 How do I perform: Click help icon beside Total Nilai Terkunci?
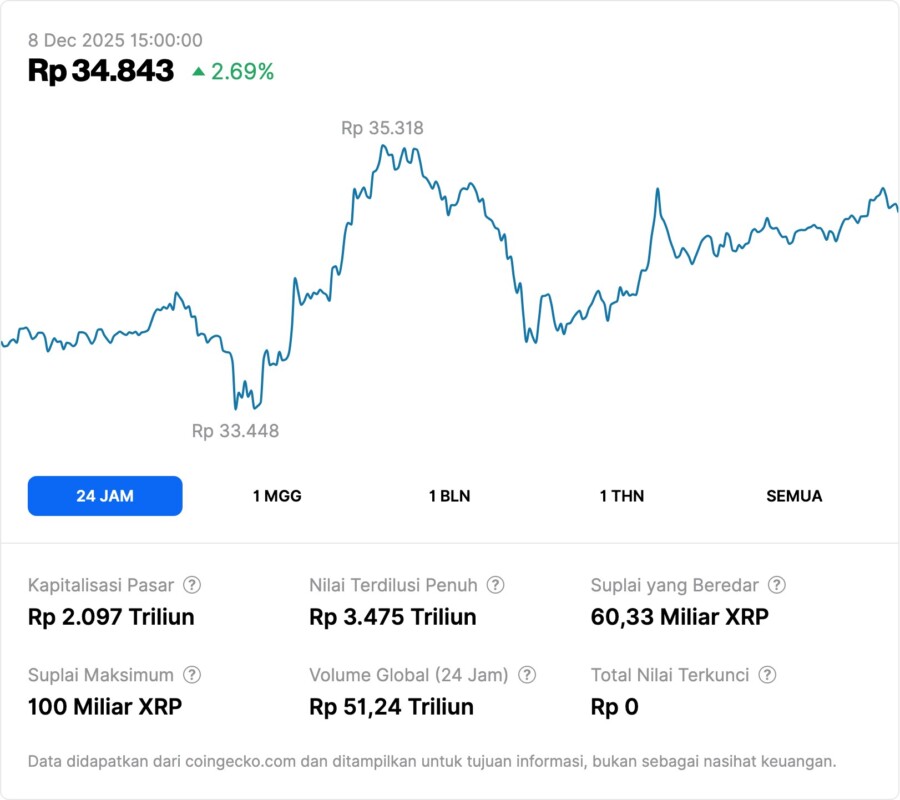click(x=767, y=675)
